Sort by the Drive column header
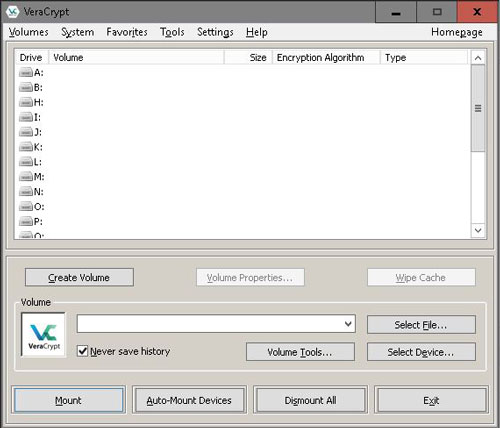Image resolution: width=500 pixels, height=428 pixels. 31,57
